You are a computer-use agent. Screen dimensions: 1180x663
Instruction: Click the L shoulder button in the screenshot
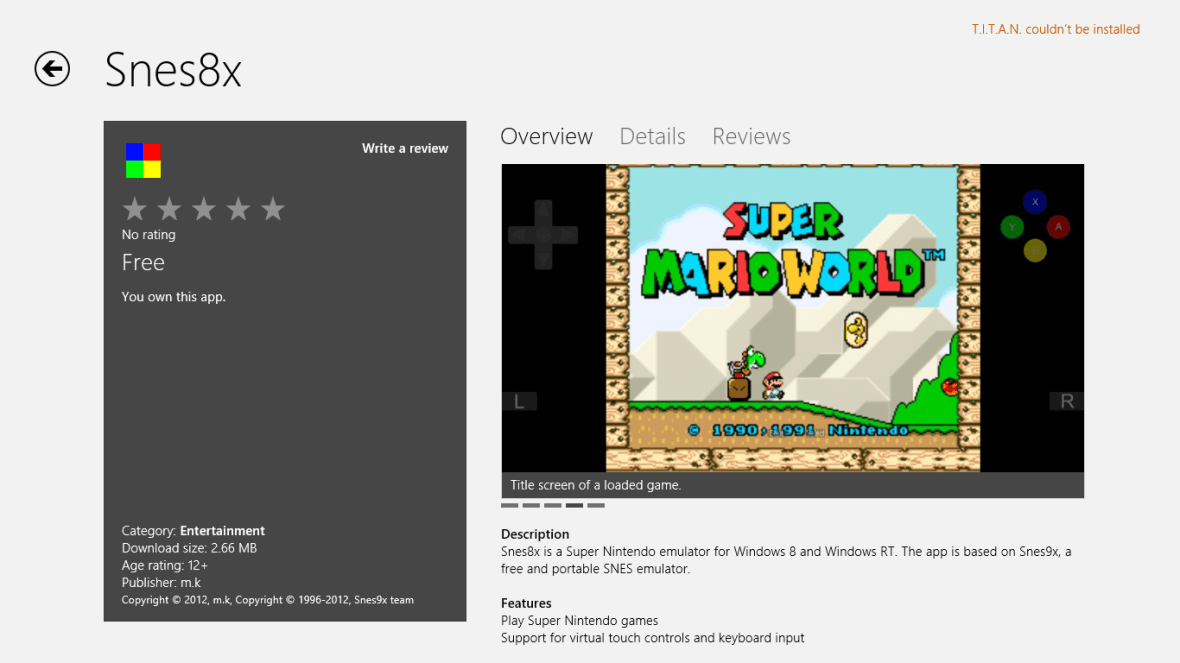pyautogui.click(x=519, y=400)
